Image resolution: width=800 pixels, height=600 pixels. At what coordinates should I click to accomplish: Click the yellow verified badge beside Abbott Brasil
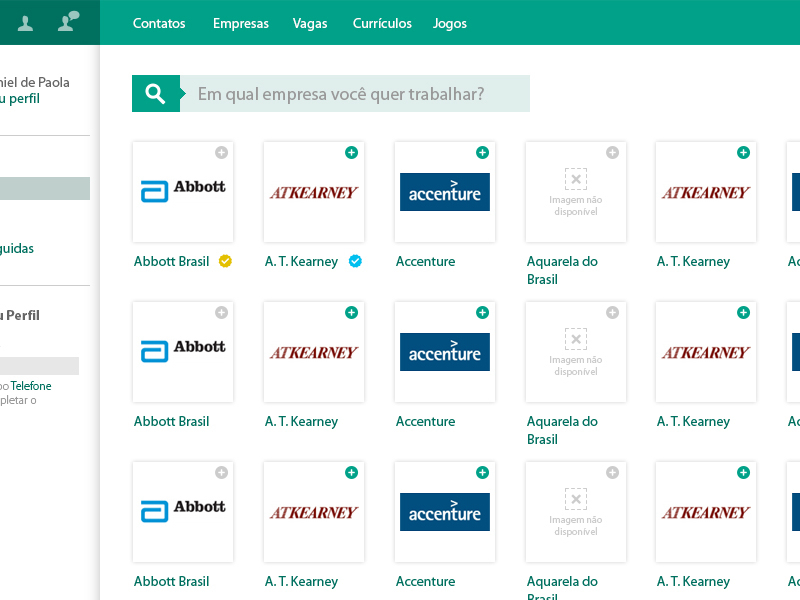click(225, 261)
